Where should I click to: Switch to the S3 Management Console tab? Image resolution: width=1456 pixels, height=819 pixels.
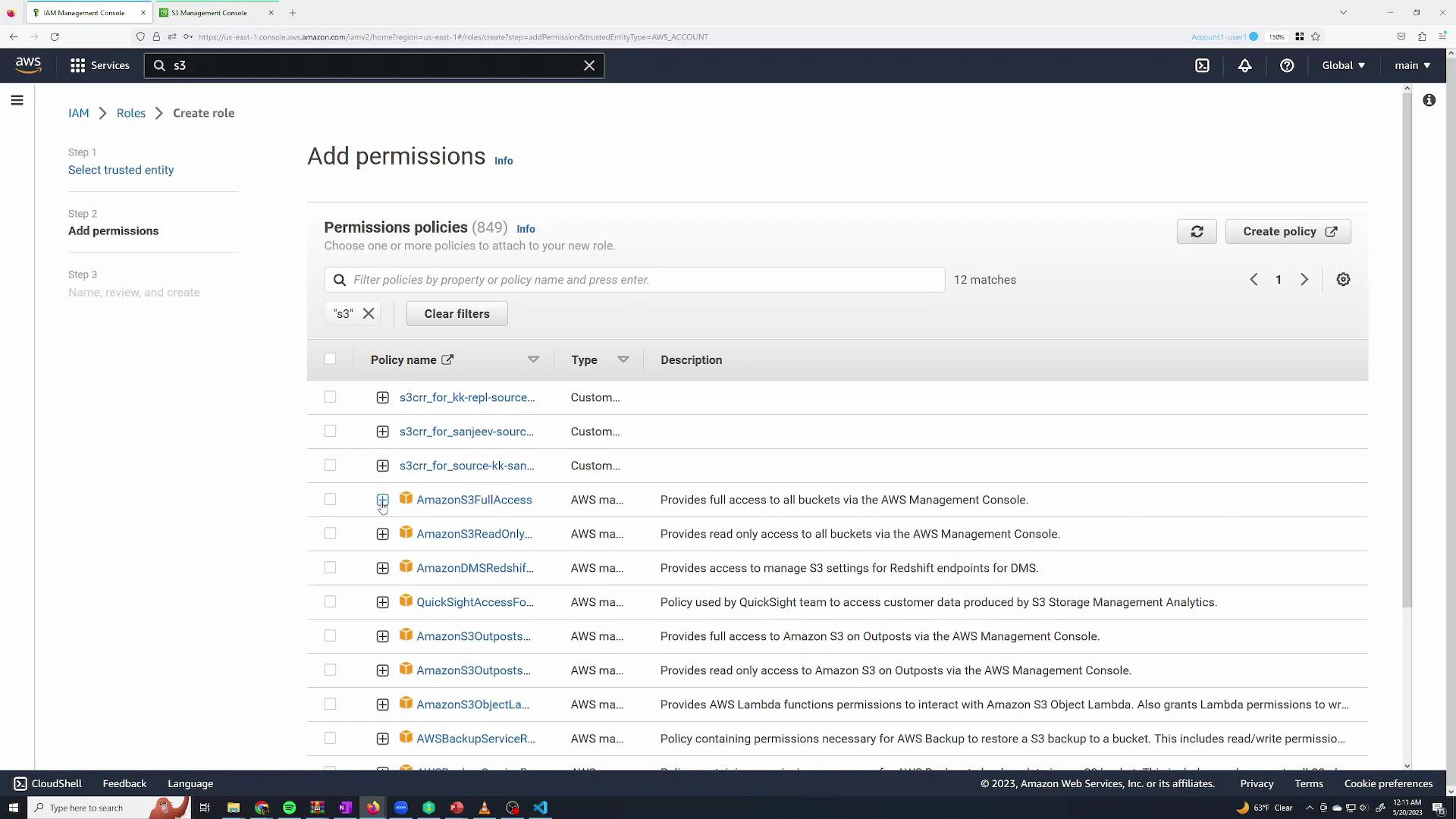[210, 12]
